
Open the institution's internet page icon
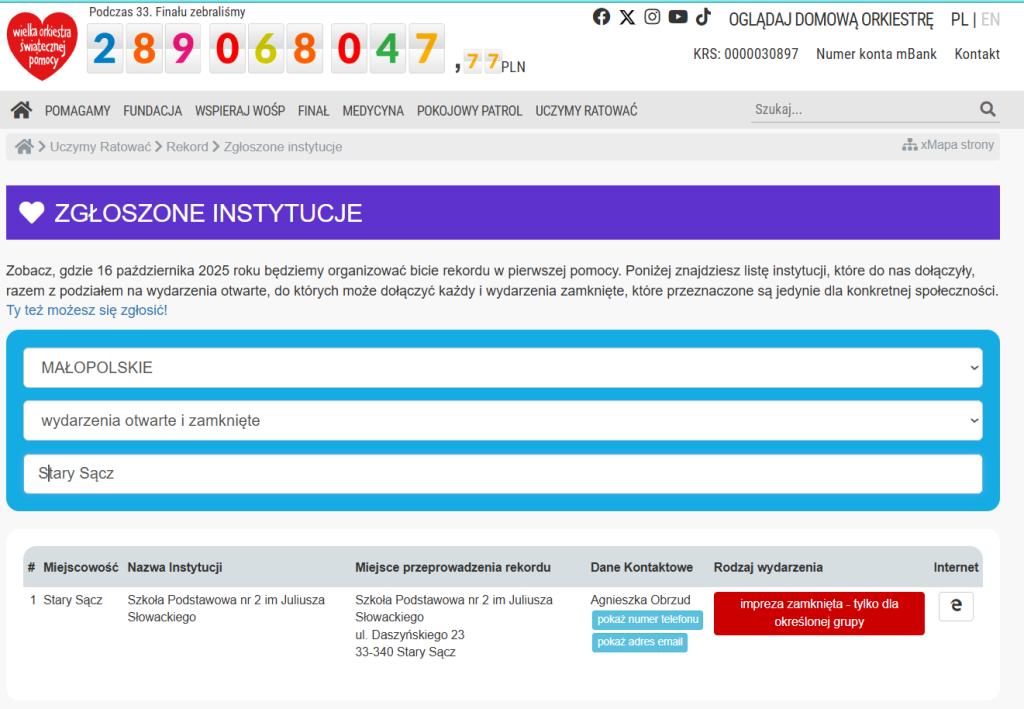click(x=955, y=606)
